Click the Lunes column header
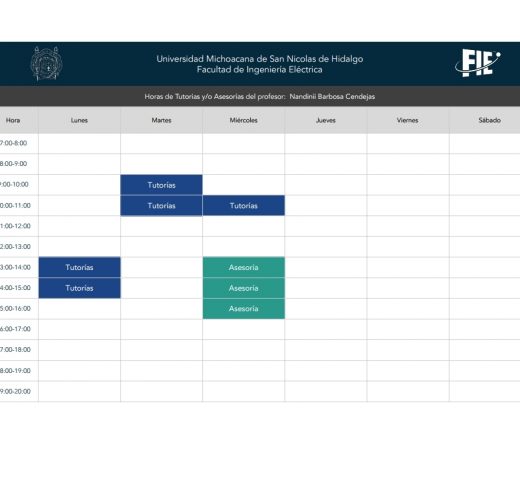The width and height of the screenshot is (520, 480). 79,120
